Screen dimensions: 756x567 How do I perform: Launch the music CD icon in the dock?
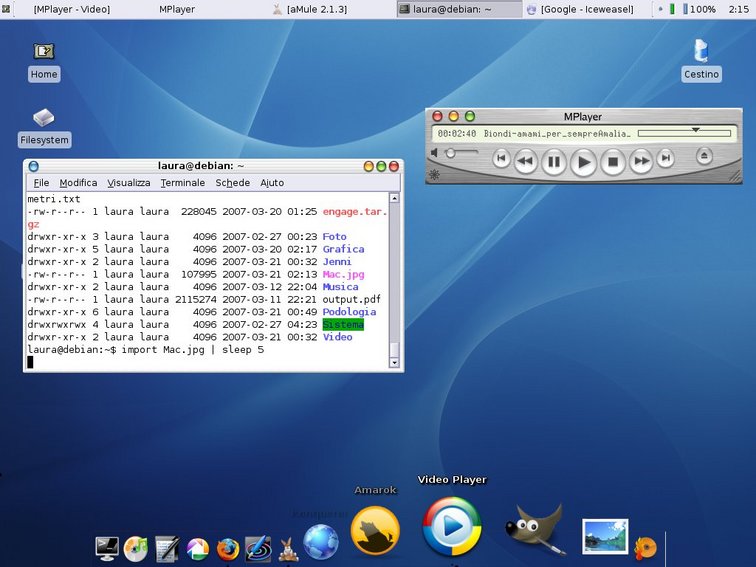coord(136,549)
